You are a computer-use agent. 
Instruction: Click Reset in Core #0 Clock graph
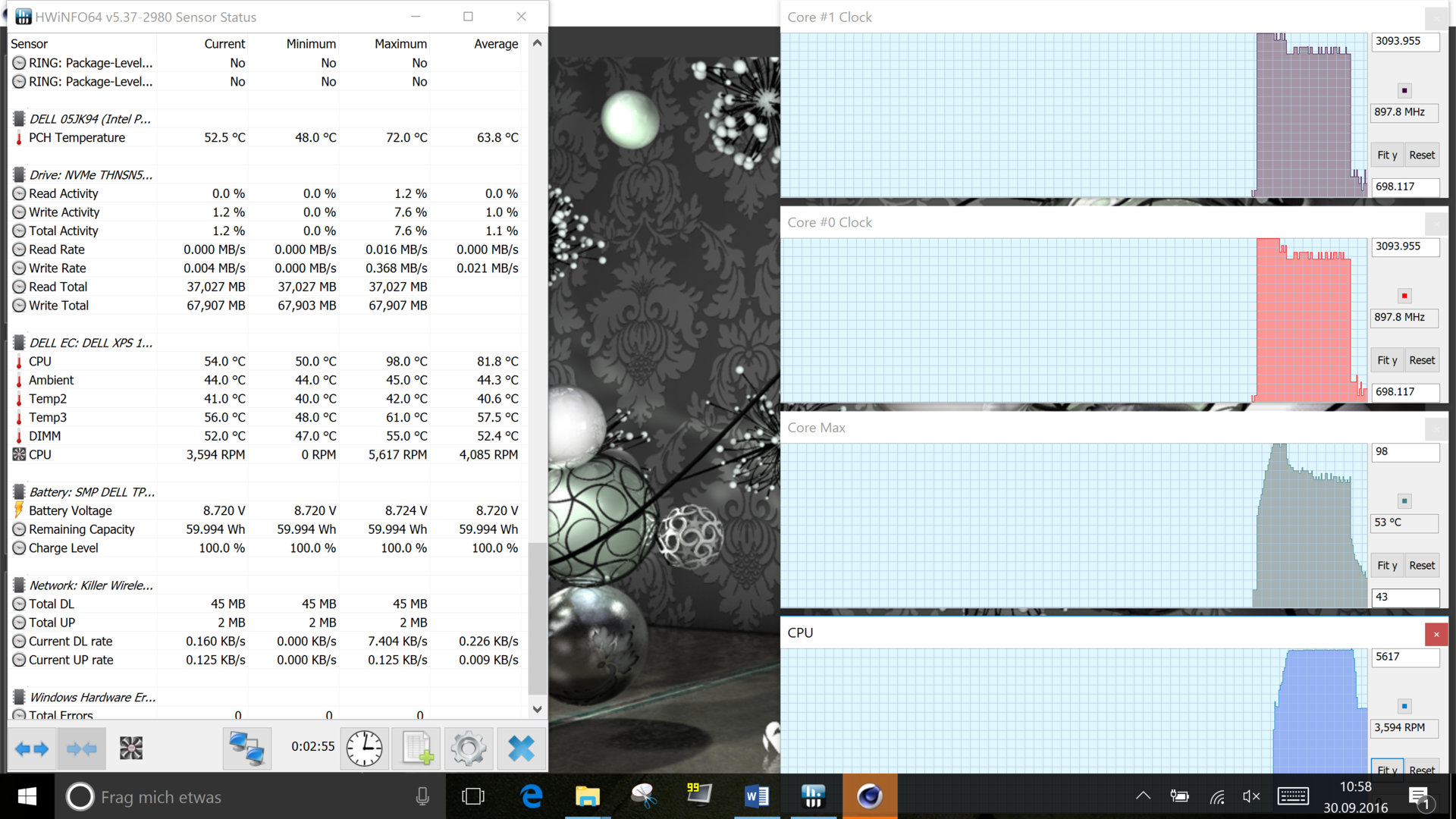pyautogui.click(x=1422, y=361)
